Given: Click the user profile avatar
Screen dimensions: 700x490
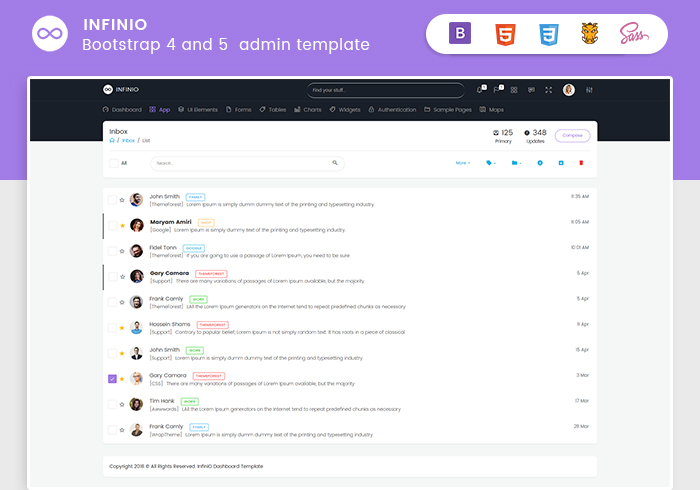Looking at the screenshot, I should point(569,90).
